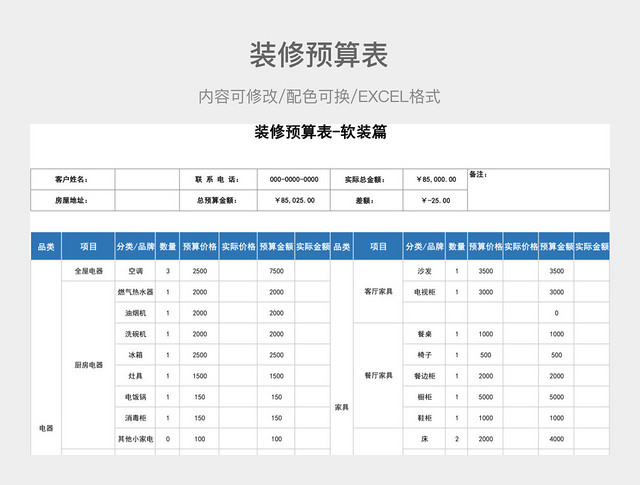Click the 预算价格 header in the 家具 table
Image resolution: width=640 pixels, height=485 pixels.
486,246
